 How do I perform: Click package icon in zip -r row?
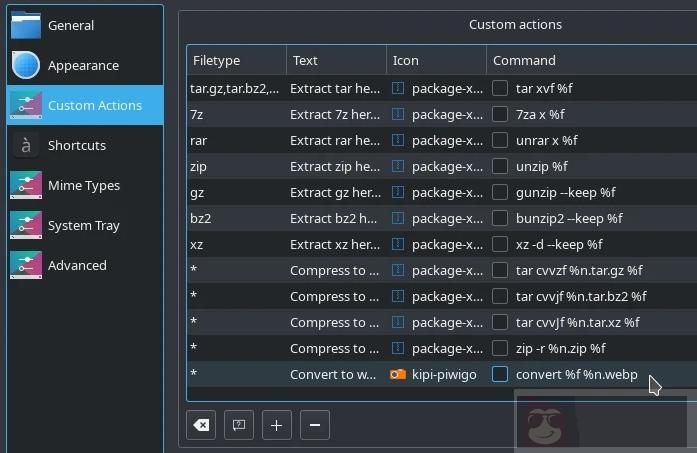[398, 348]
